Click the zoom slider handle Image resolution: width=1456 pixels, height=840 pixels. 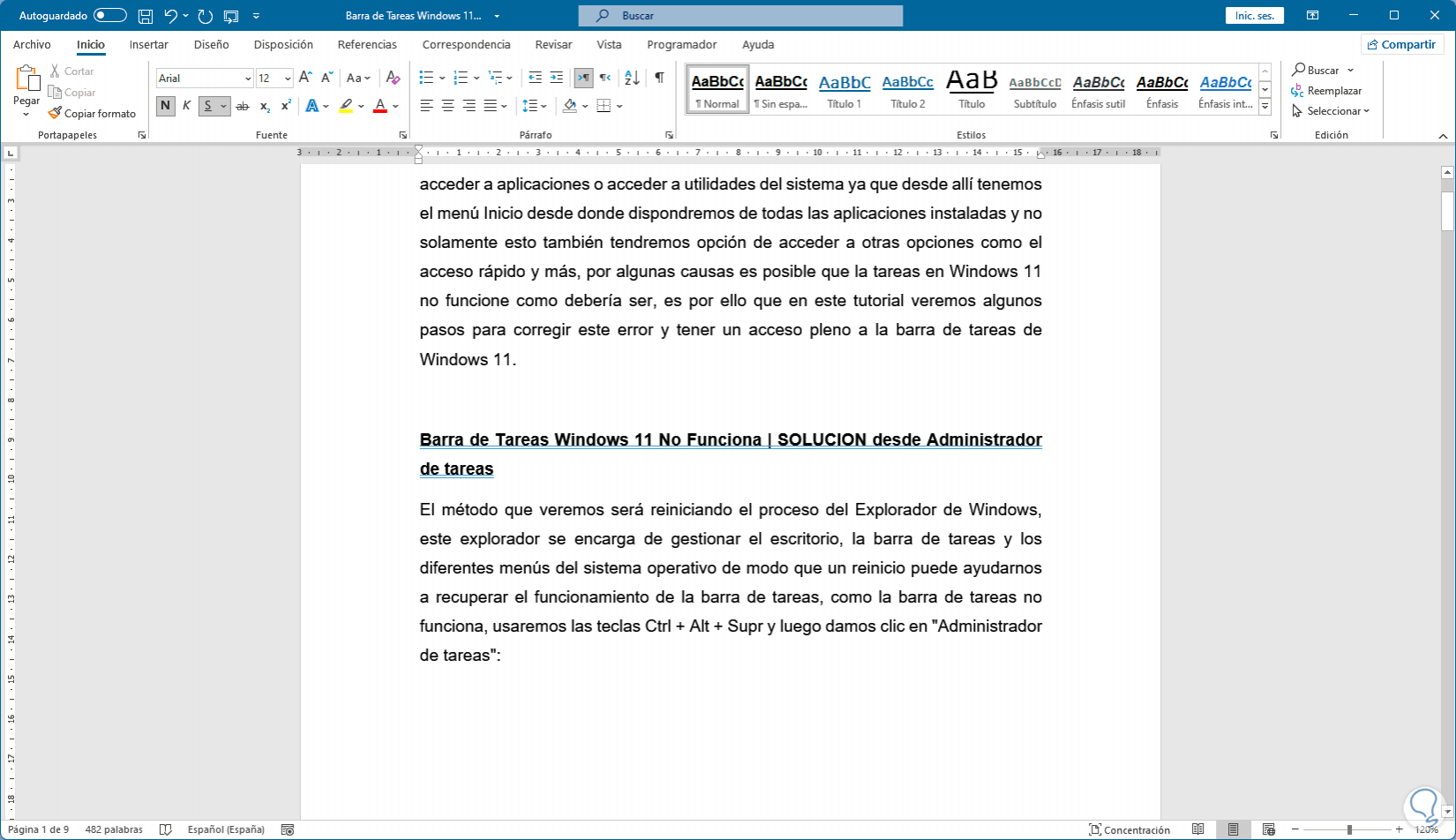tap(1349, 829)
